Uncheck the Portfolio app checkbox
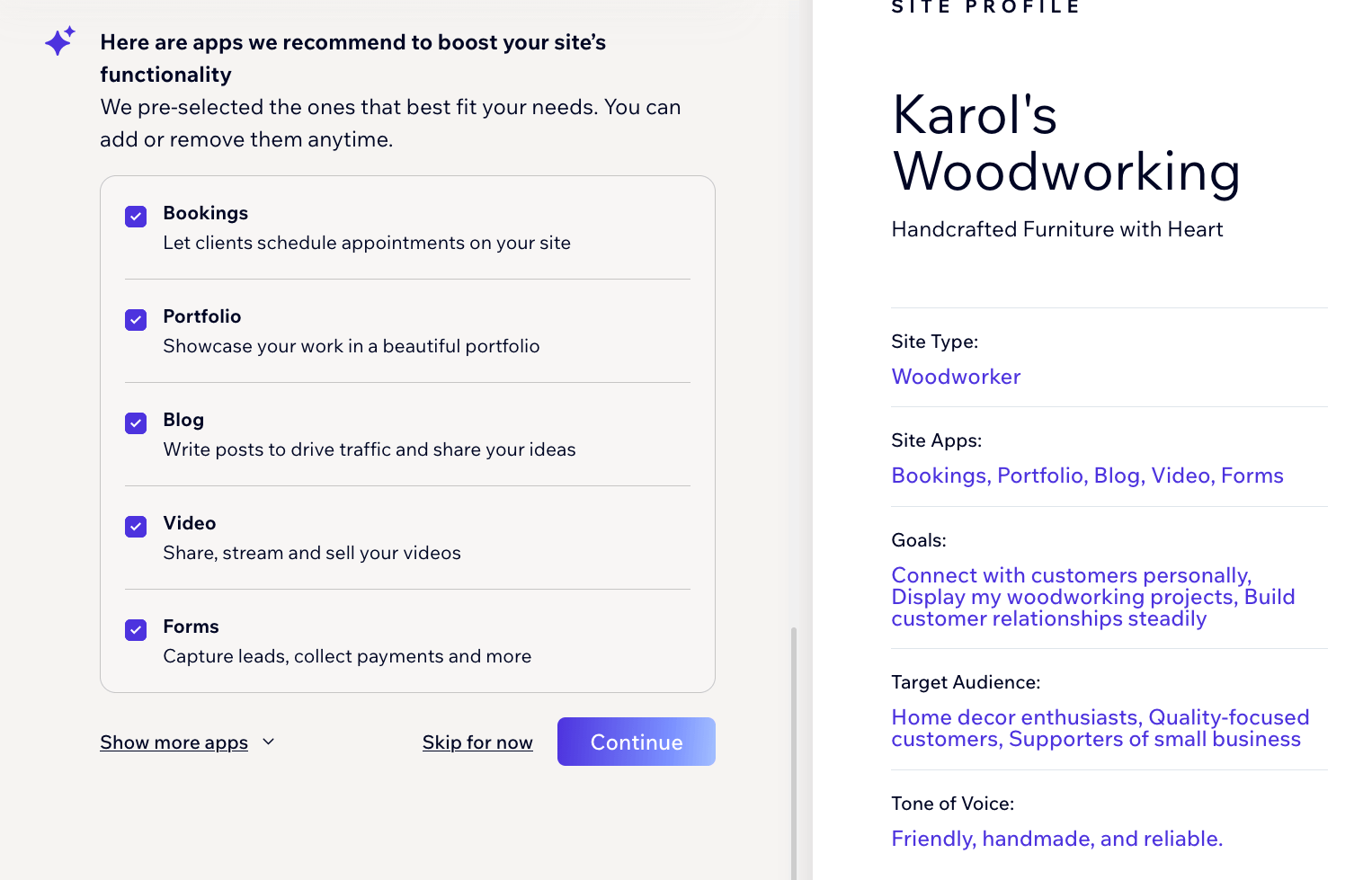 [136, 320]
